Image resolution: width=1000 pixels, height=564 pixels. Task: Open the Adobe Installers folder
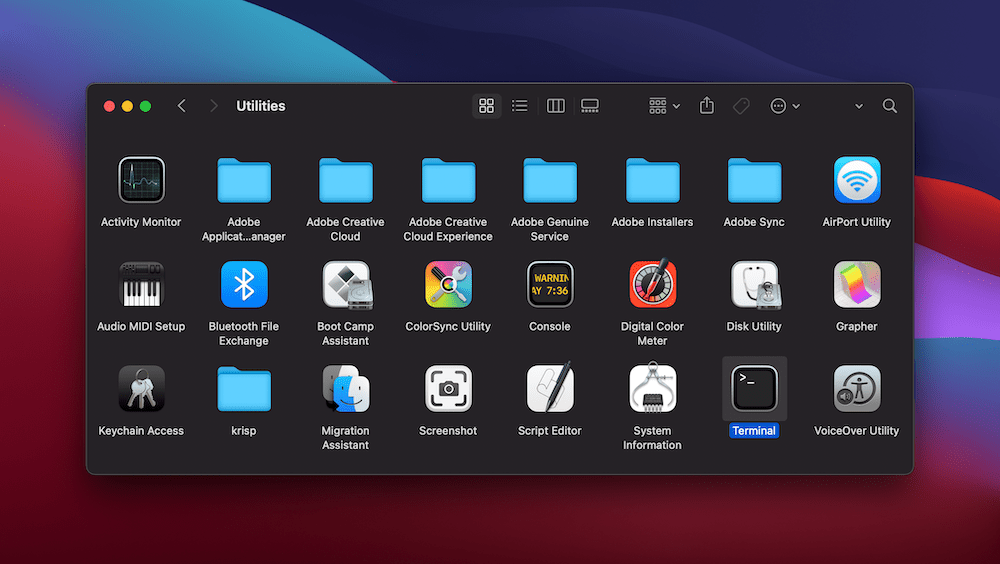pos(652,181)
